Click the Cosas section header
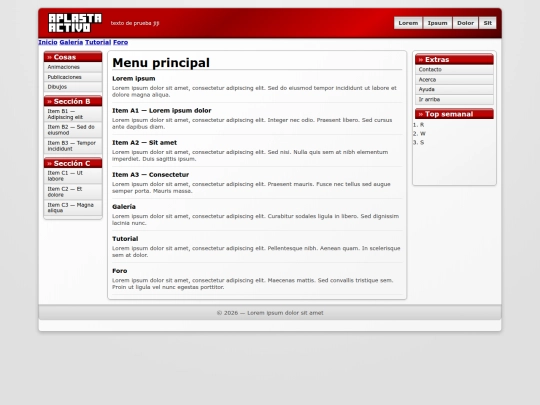This screenshot has width=540, height=405. [x=73, y=57]
